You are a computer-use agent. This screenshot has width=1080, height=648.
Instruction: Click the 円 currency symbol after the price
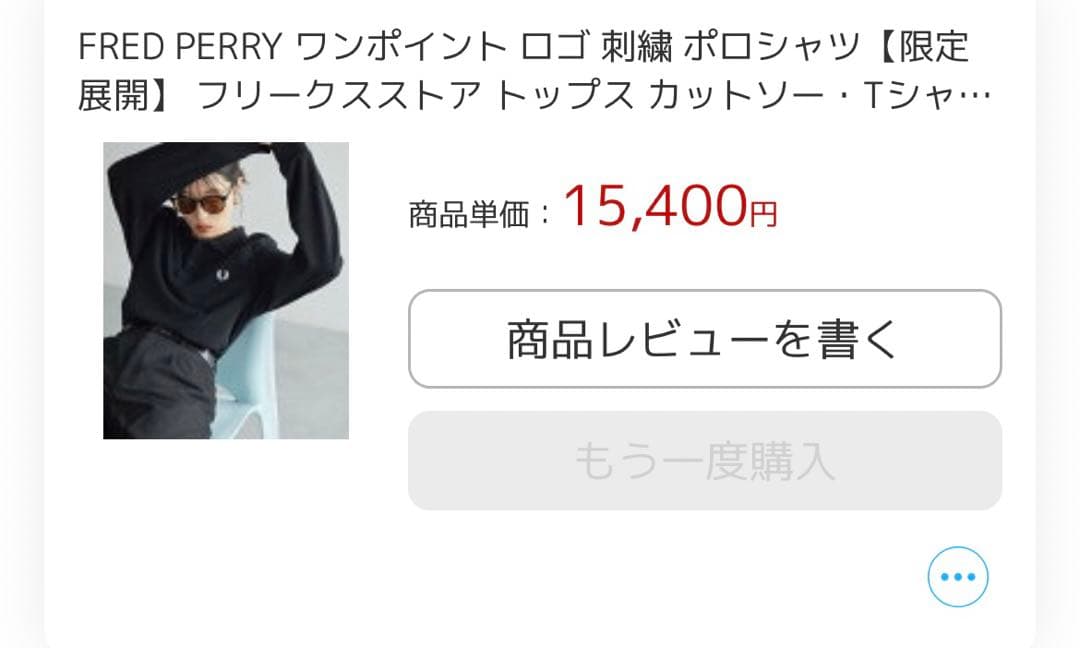coord(763,214)
